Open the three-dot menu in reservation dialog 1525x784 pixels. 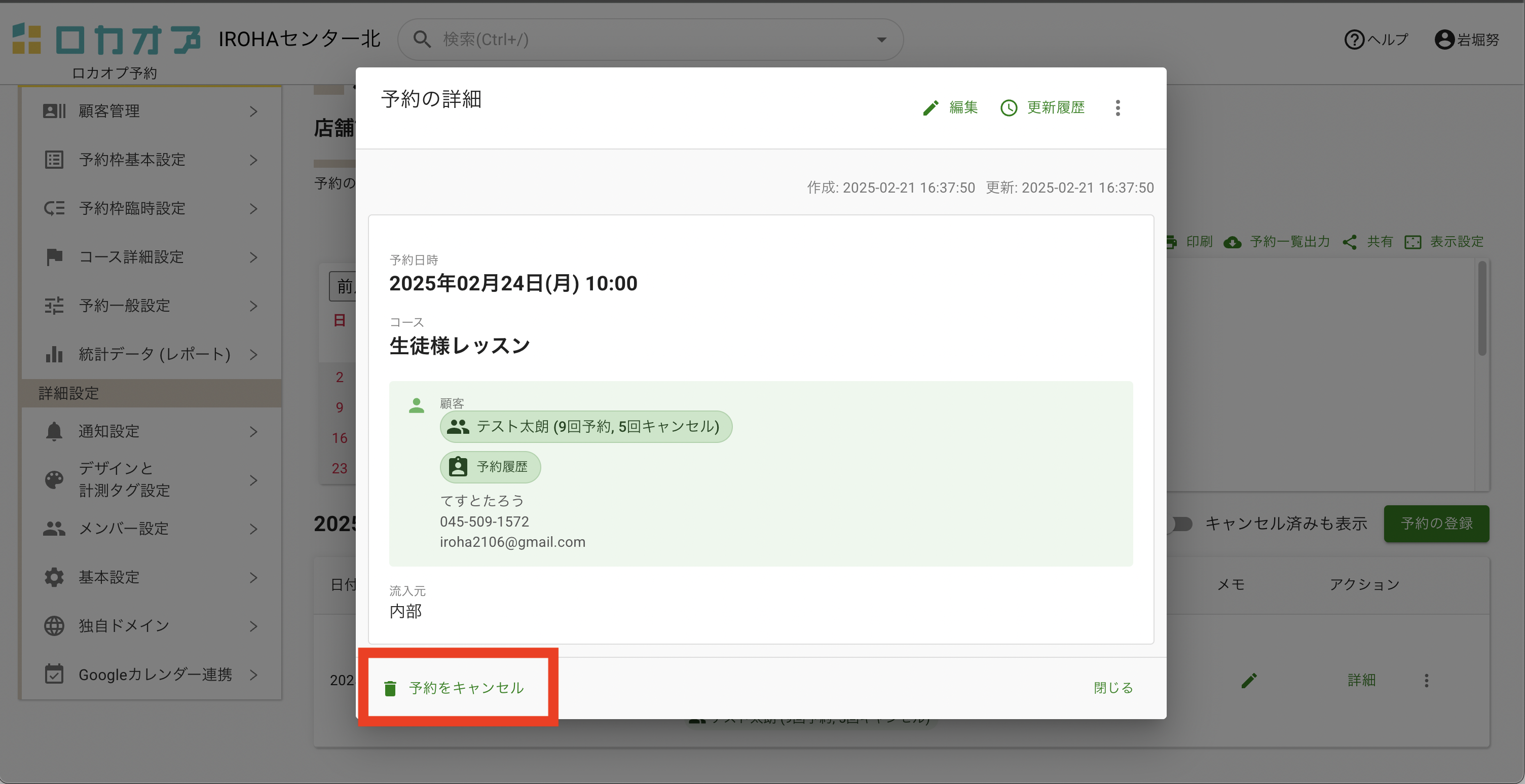tap(1118, 108)
